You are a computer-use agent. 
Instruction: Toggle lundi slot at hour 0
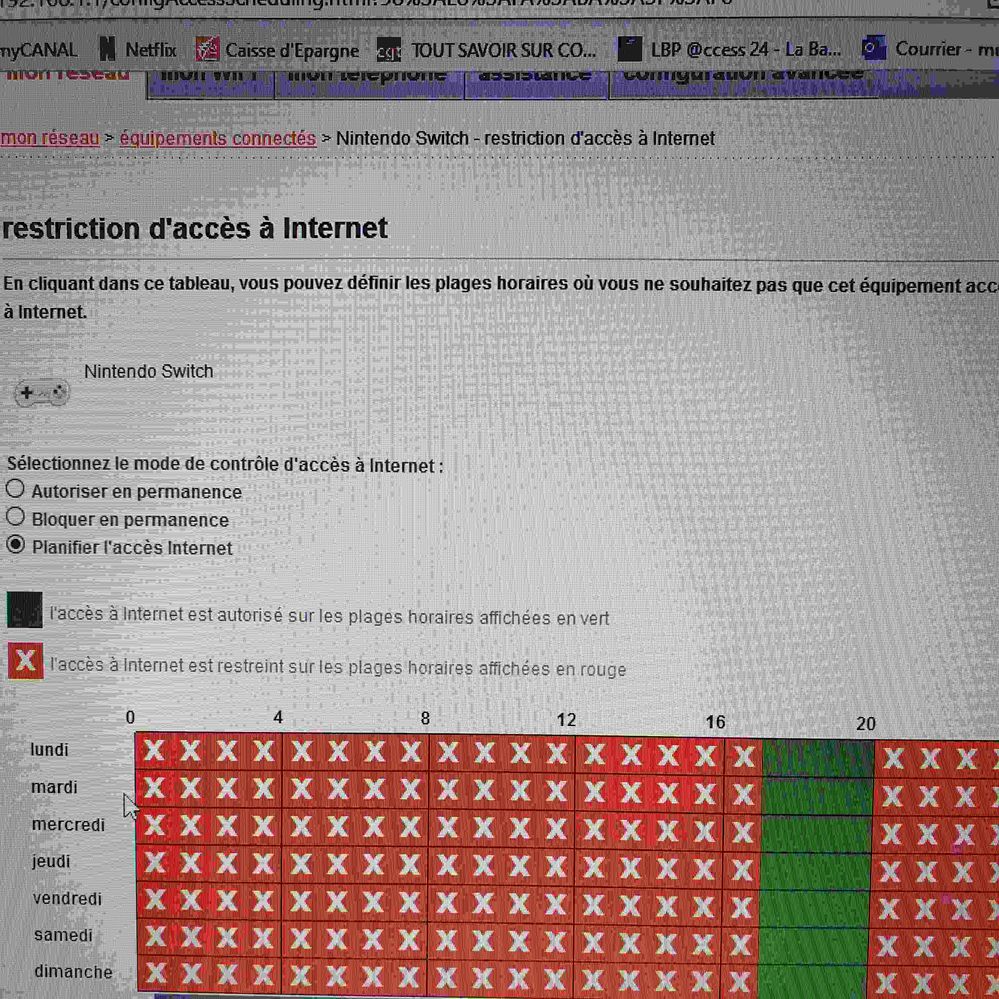(x=154, y=751)
